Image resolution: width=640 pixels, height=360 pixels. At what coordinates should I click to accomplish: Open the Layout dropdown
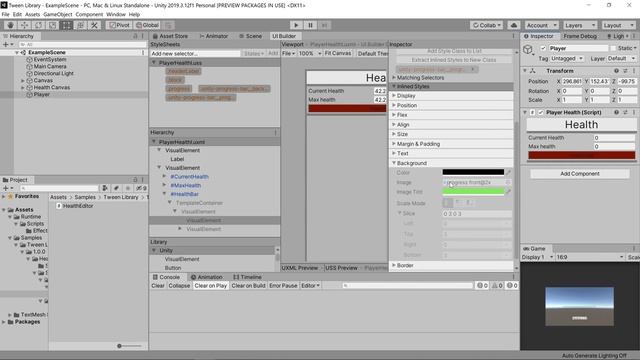click(618, 25)
